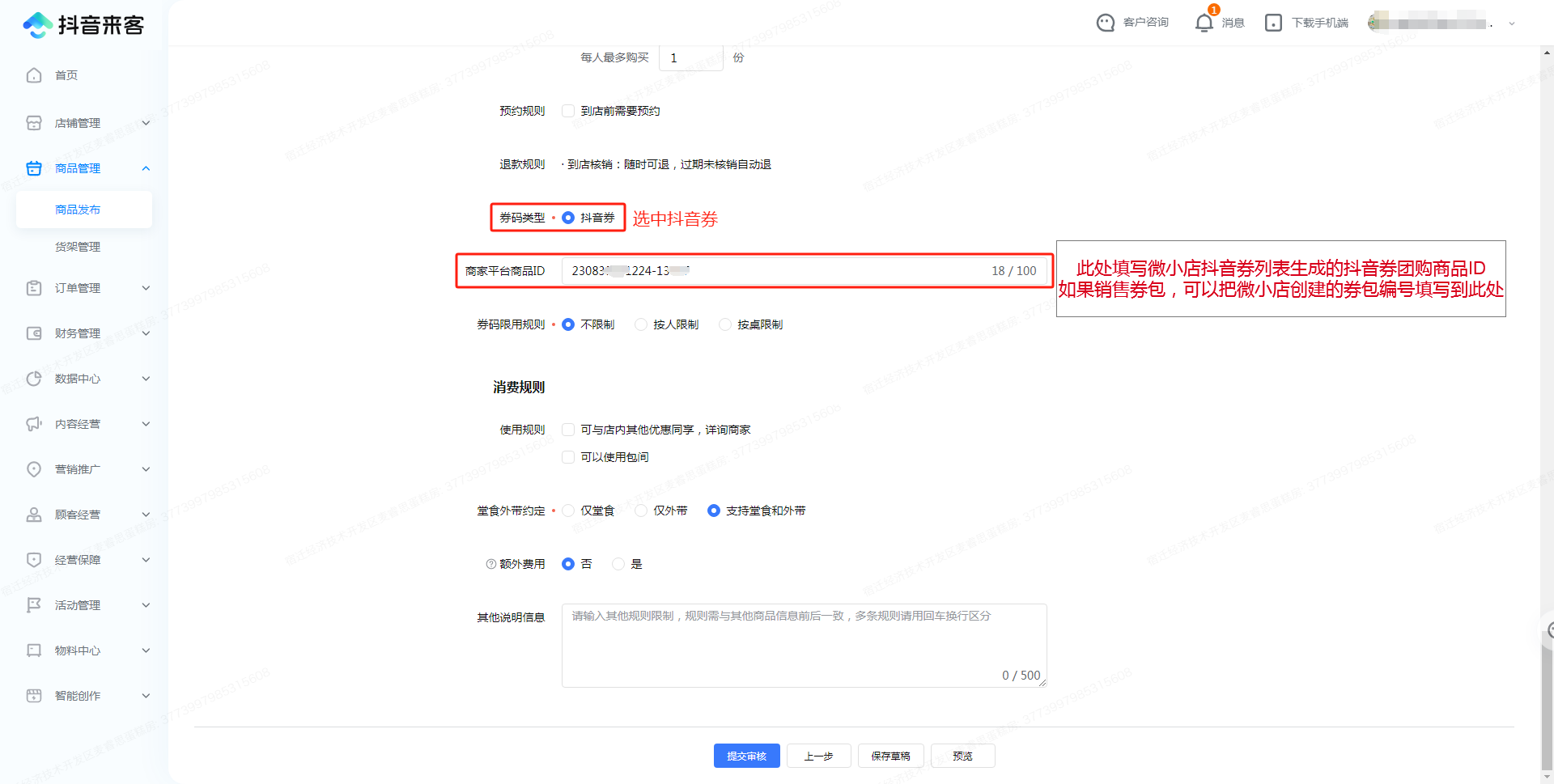Click the 财务管理 wallet icon

click(x=34, y=333)
